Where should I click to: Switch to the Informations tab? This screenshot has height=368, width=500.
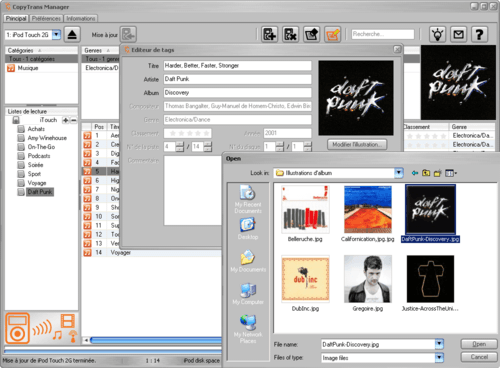(x=81, y=19)
